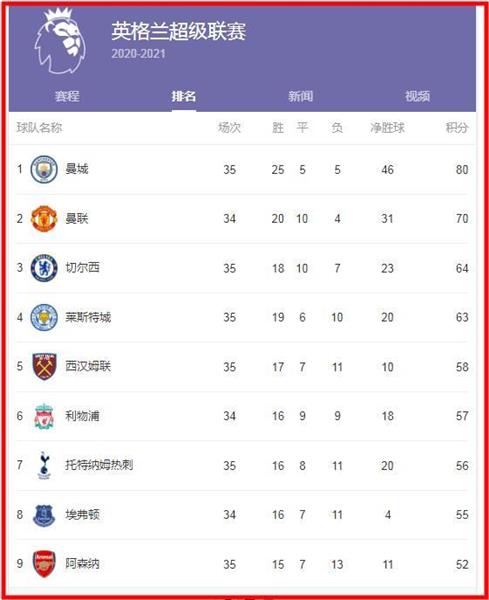This screenshot has width=489, height=600.
Task: Click the Premier League lion logo
Action: pyautogui.click(x=60, y=41)
